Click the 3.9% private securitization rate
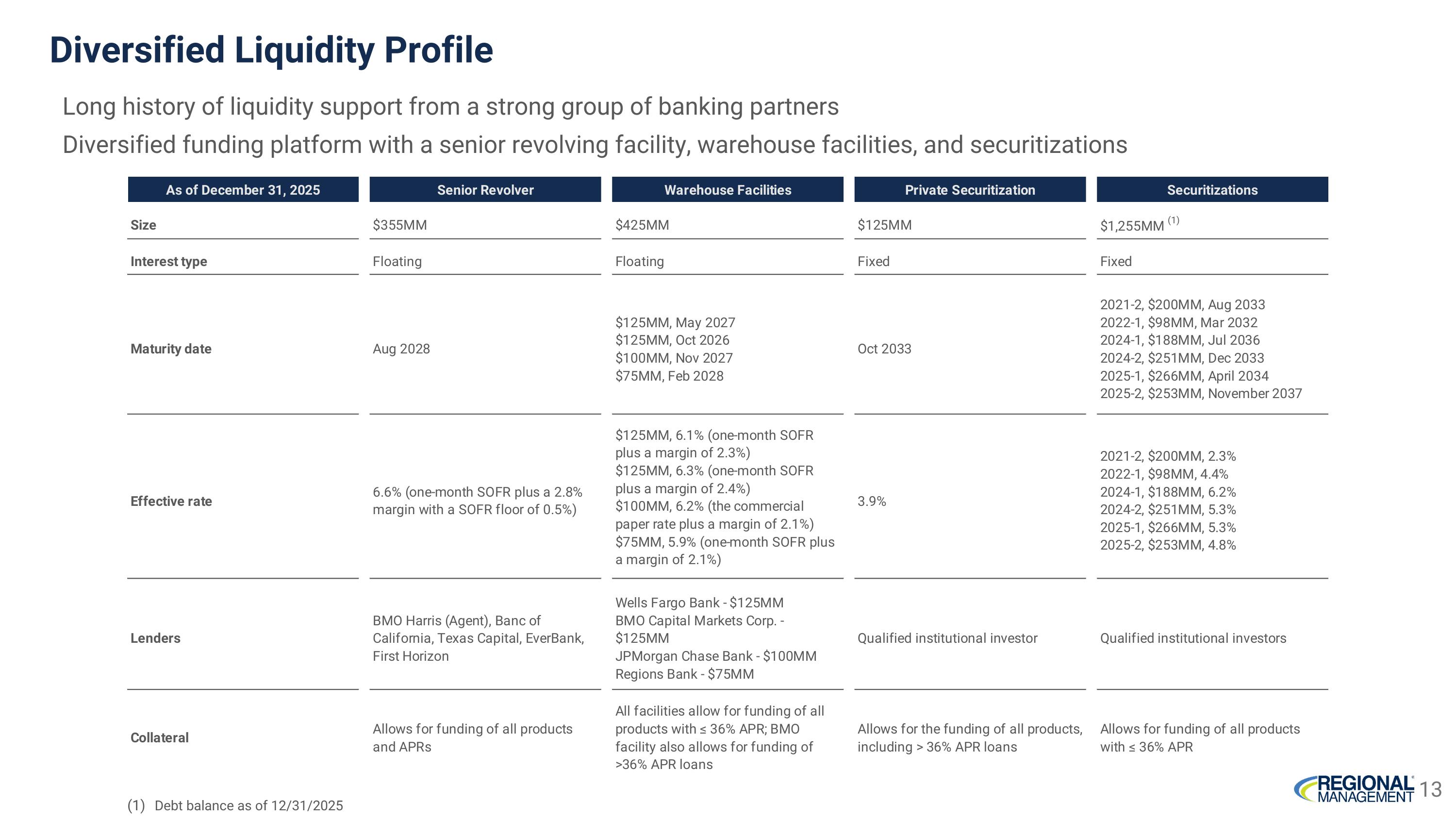 coord(872,501)
